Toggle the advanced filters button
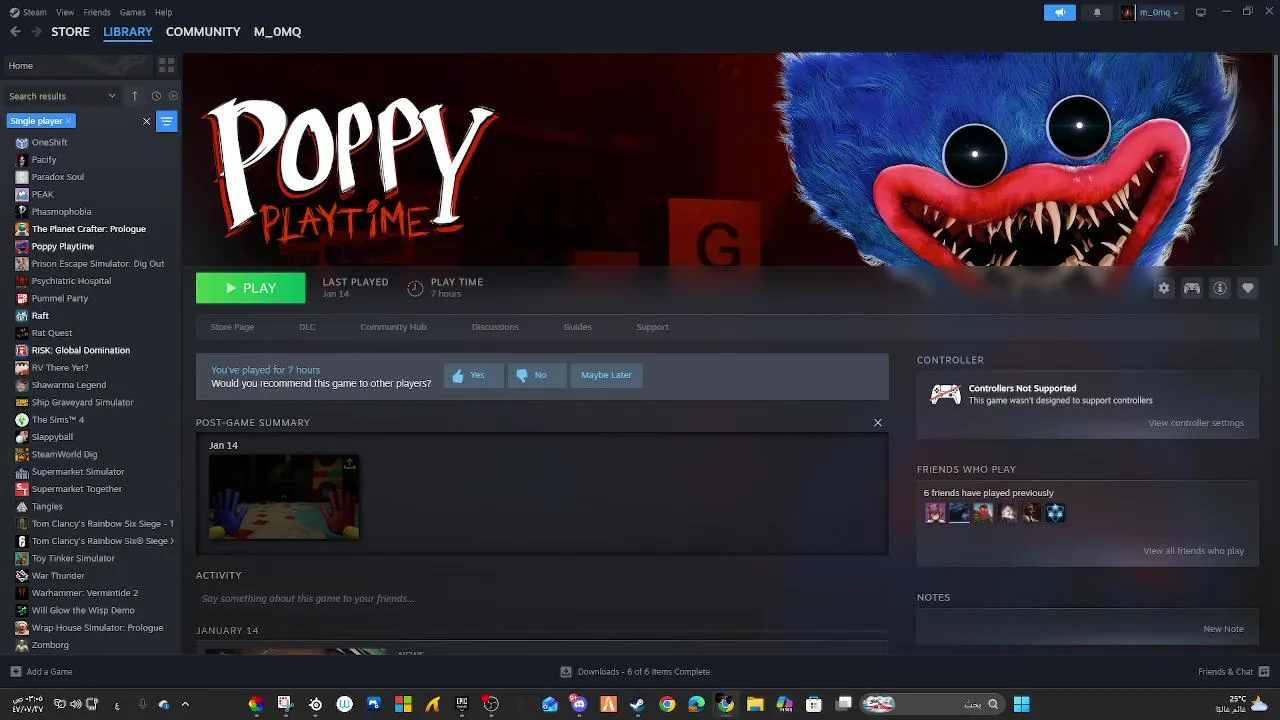Image resolution: width=1280 pixels, height=720 pixels. [167, 121]
